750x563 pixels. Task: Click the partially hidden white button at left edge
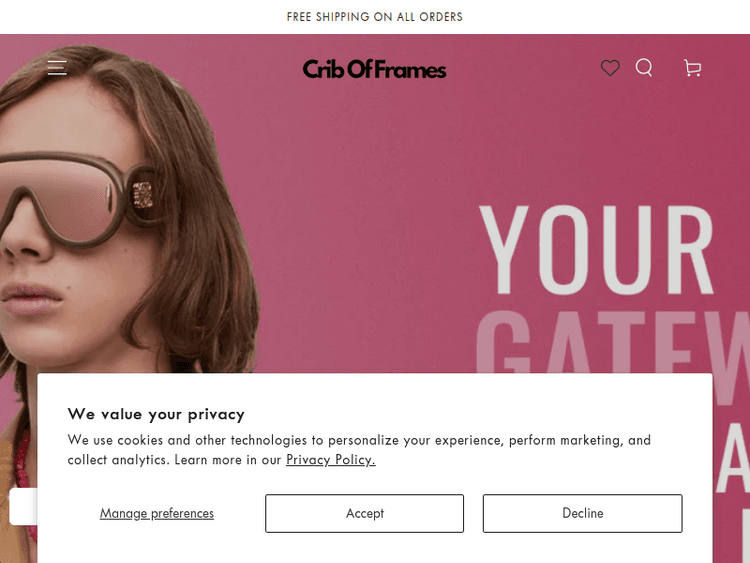coord(22,506)
